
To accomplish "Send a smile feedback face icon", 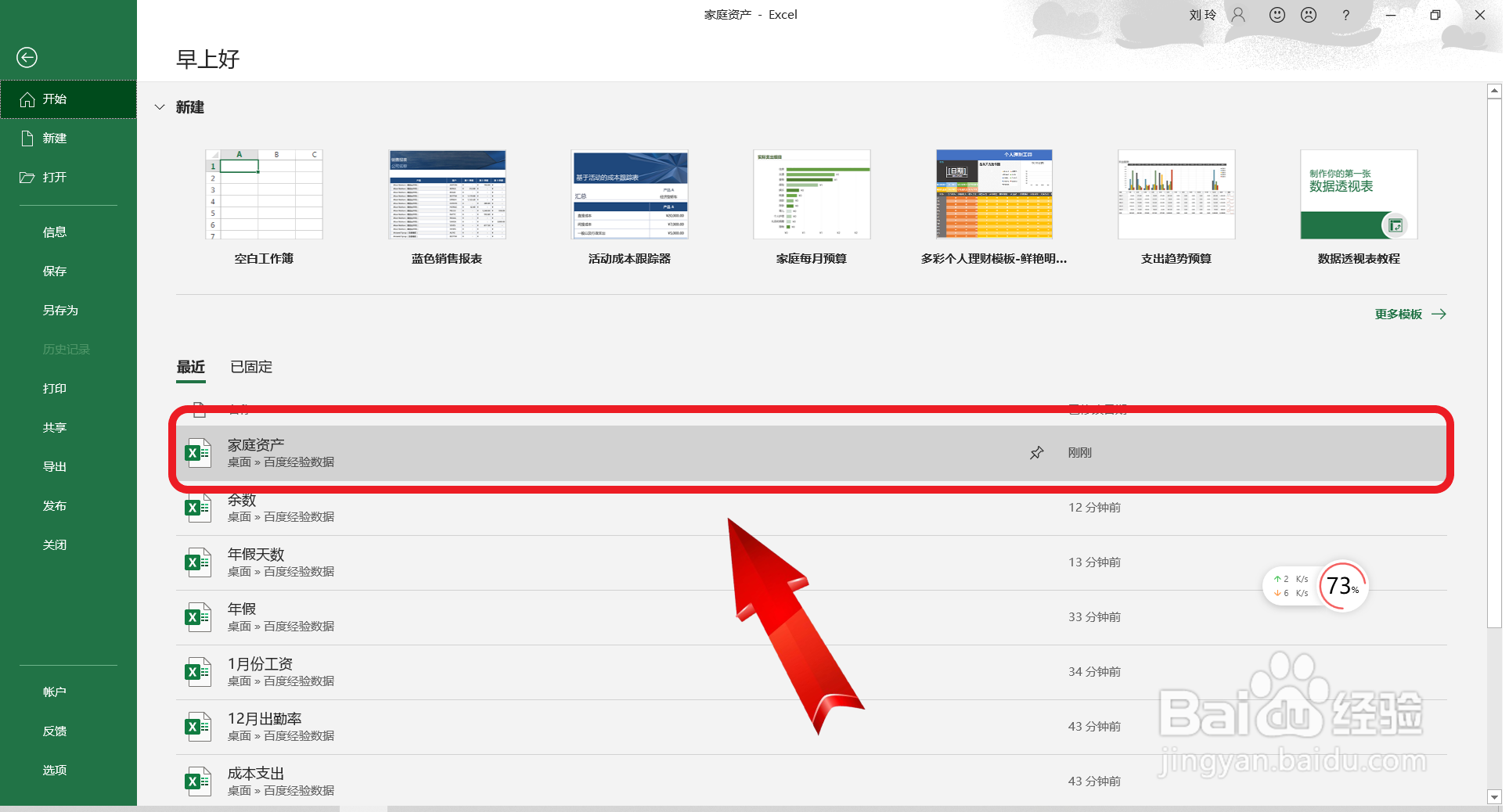I will [1277, 15].
